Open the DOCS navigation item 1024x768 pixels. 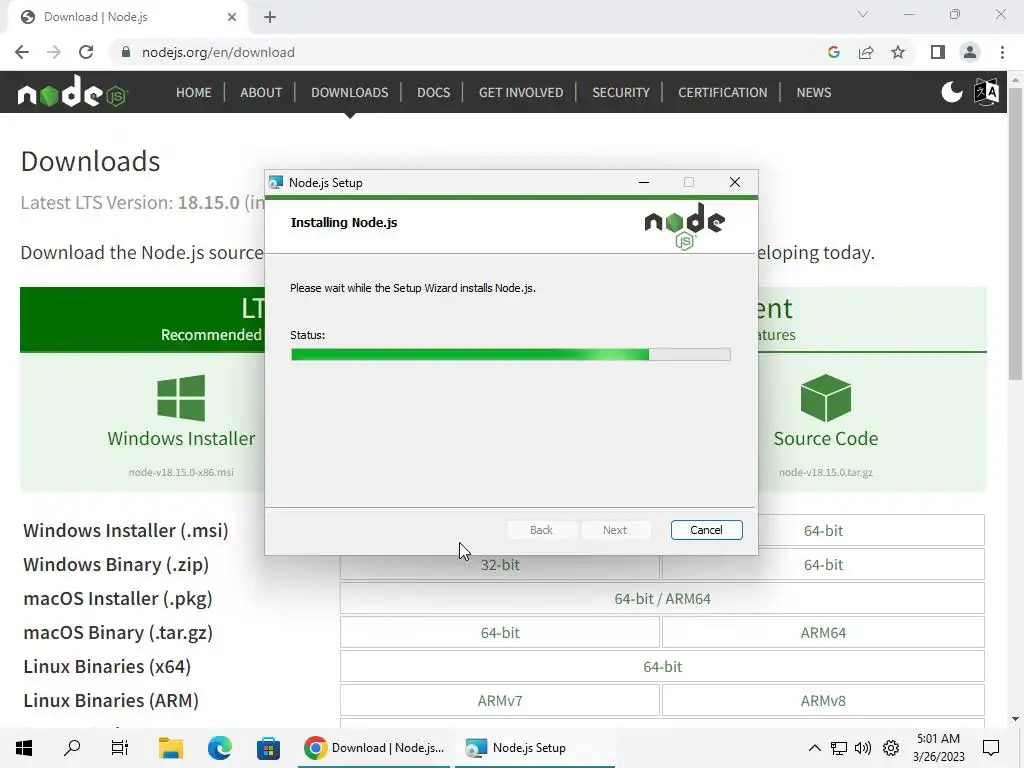[434, 92]
